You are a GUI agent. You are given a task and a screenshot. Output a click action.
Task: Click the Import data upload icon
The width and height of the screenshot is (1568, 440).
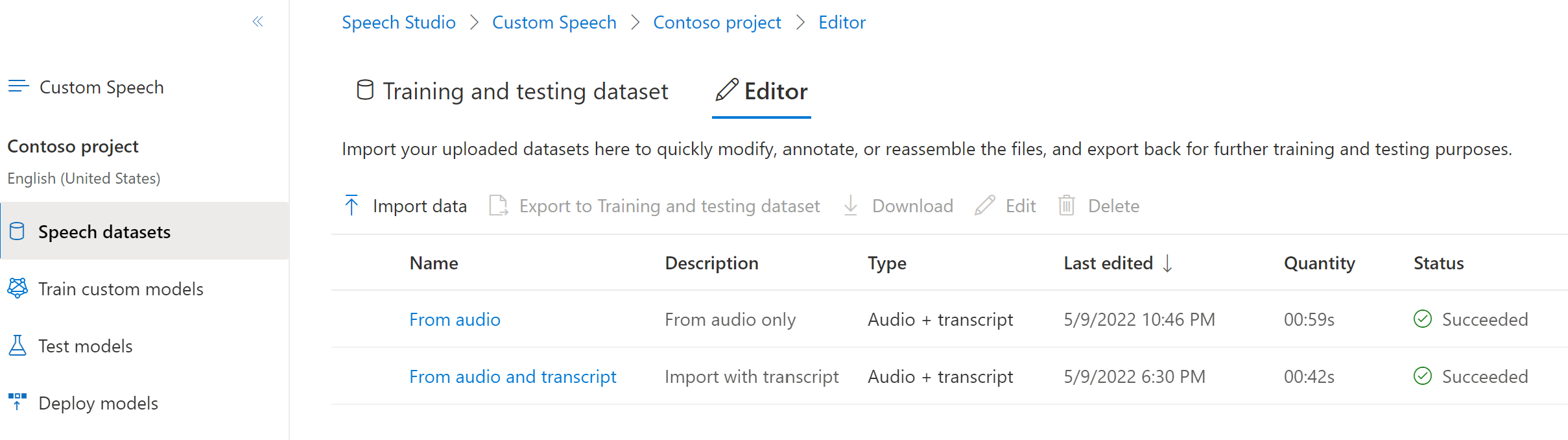[x=351, y=205]
